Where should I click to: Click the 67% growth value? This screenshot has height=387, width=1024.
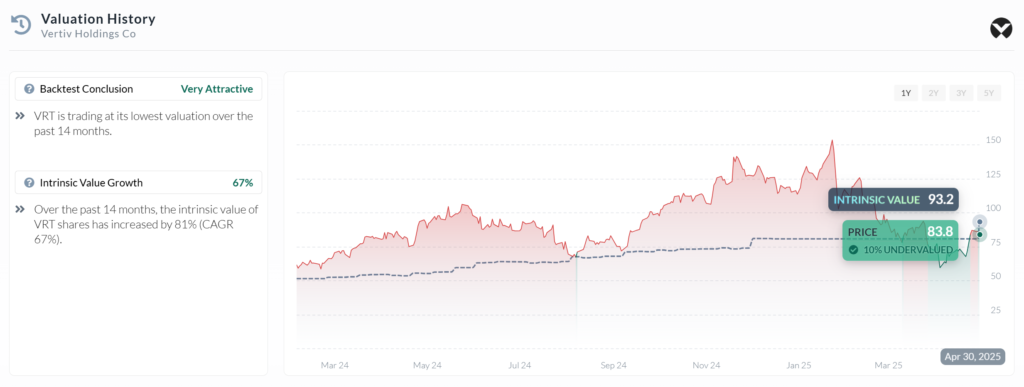[x=242, y=183]
